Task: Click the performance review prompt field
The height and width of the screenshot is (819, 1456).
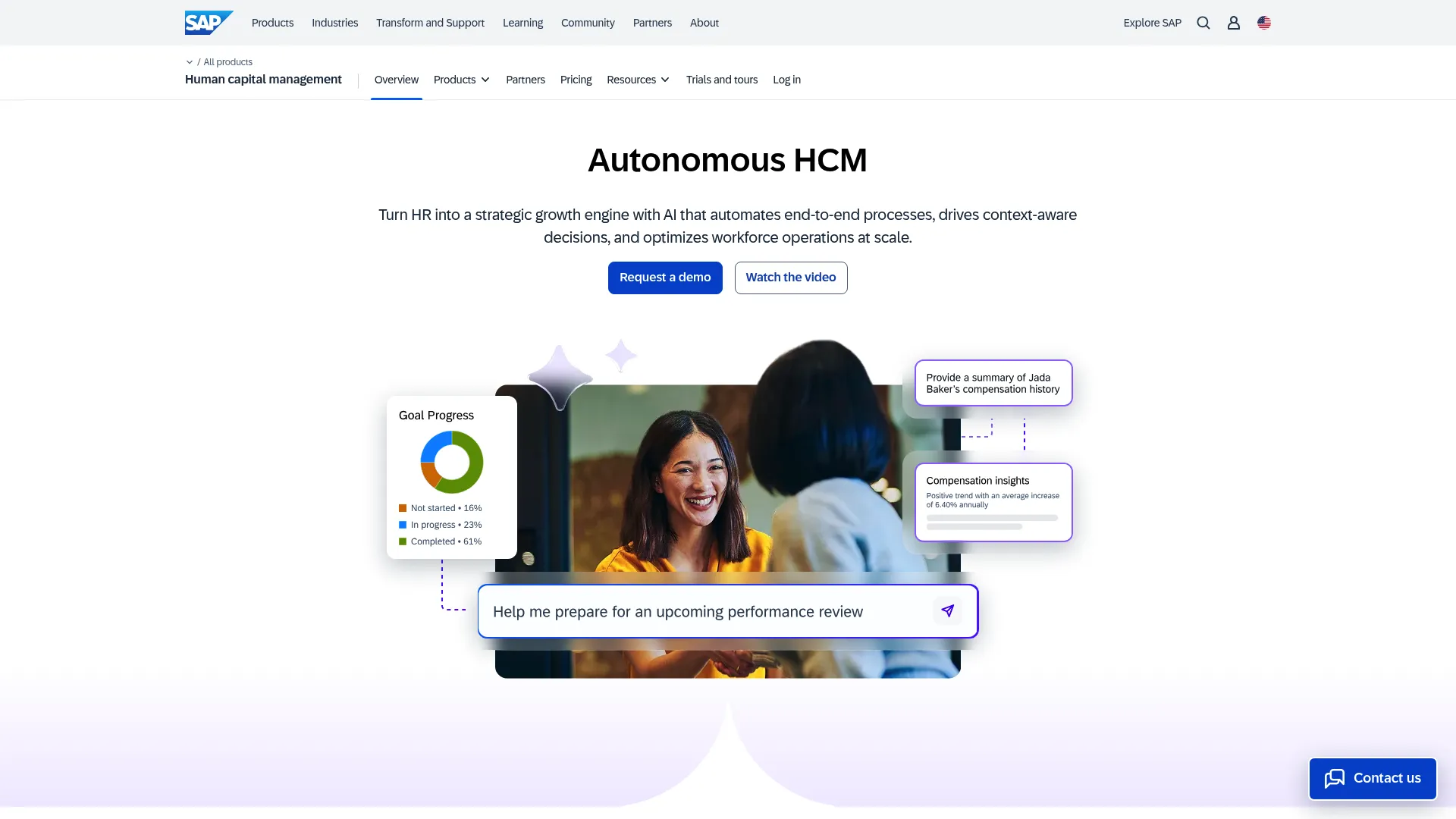Action: pyautogui.click(x=728, y=611)
